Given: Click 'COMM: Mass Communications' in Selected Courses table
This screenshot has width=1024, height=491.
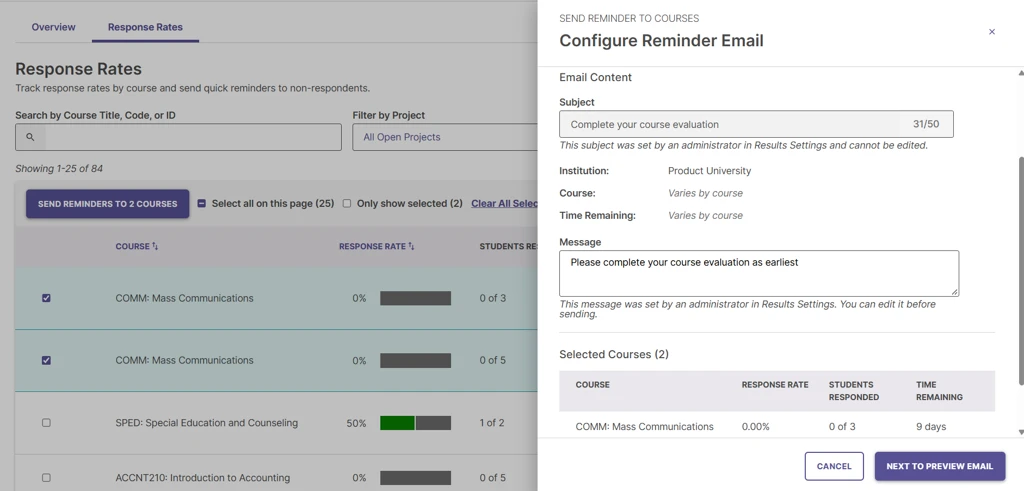Looking at the screenshot, I should (645, 426).
